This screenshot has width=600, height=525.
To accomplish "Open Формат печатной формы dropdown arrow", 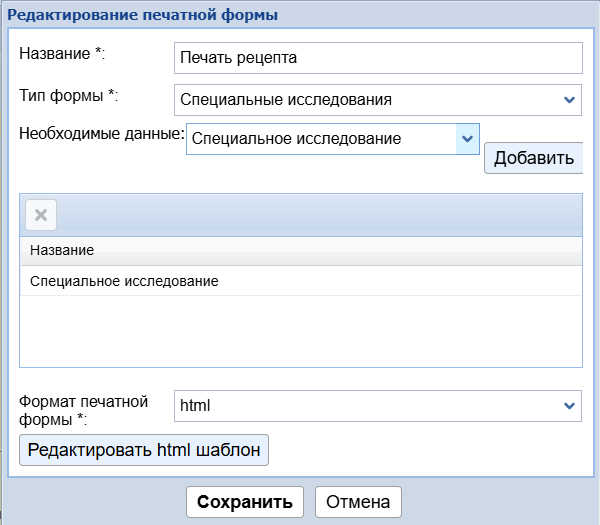I will pyautogui.click(x=569, y=406).
